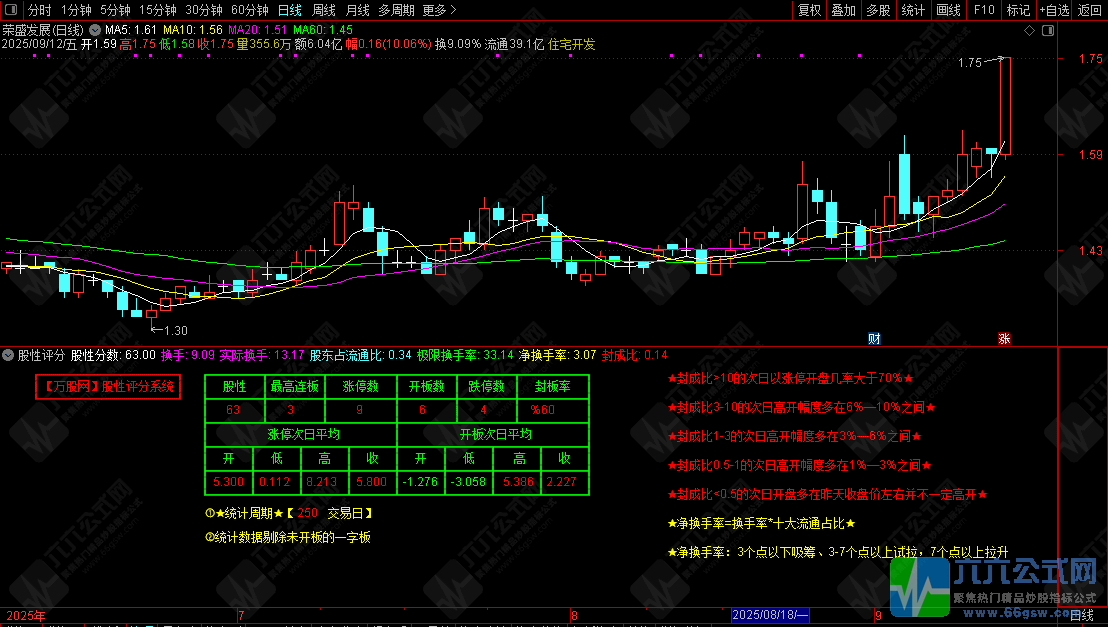The image size is (1108, 627).
Task: Add stock via +自选 button
Action: [x=1054, y=10]
